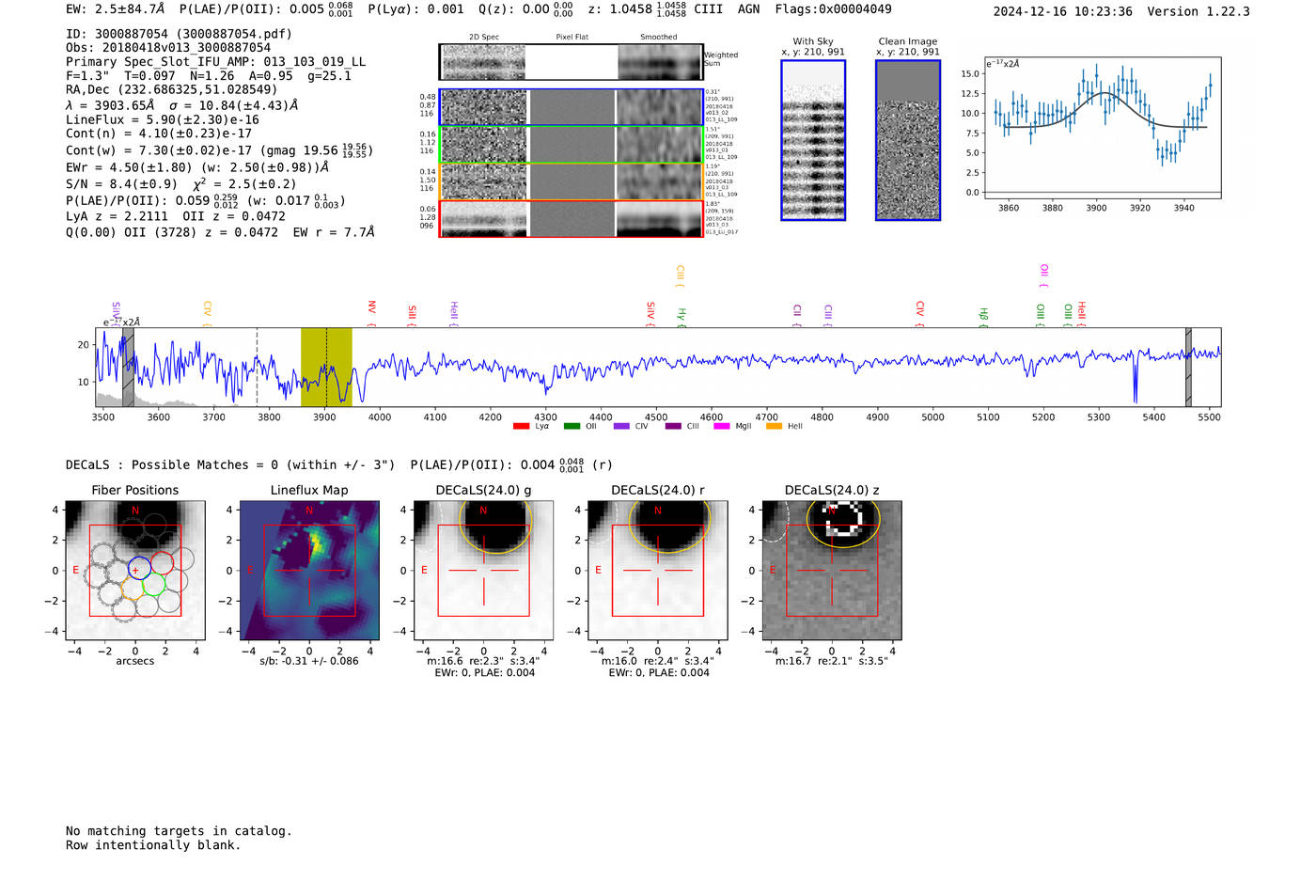Open the Clean Image thumbnail

(x=908, y=140)
